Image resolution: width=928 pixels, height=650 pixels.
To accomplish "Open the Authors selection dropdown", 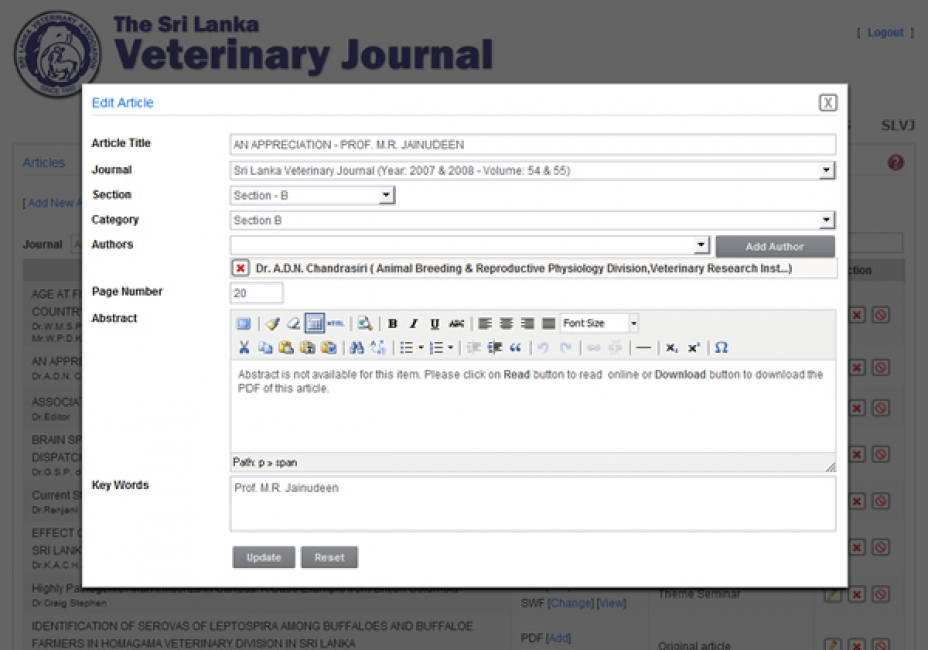I will [x=469, y=245].
